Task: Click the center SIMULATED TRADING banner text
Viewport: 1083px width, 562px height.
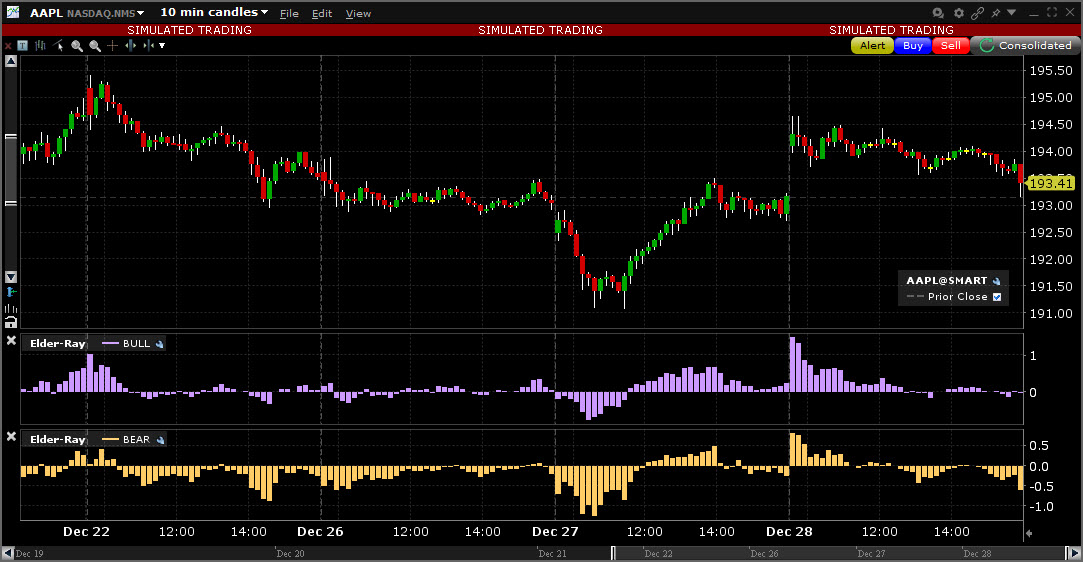Action: click(x=540, y=30)
